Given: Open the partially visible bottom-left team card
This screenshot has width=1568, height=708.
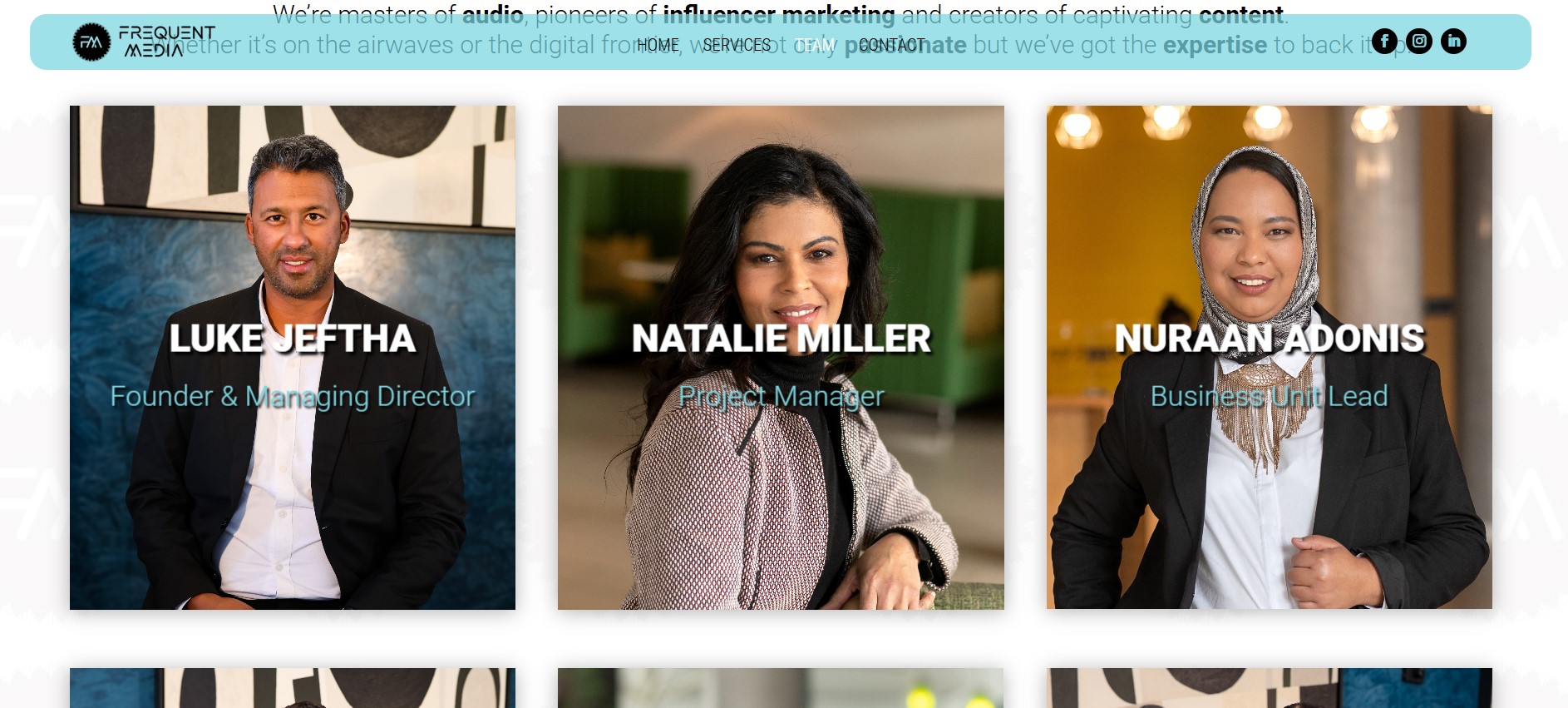Looking at the screenshot, I should (x=293, y=688).
